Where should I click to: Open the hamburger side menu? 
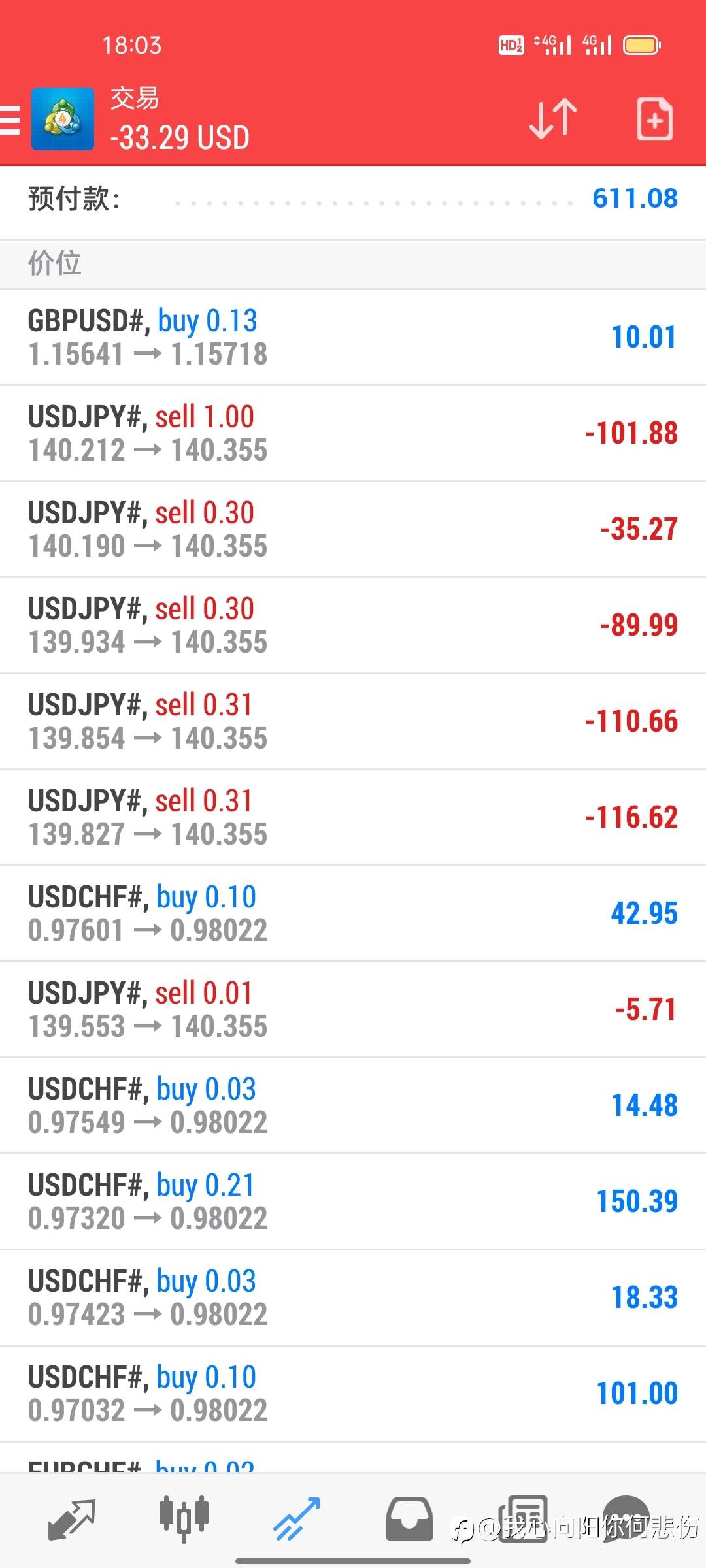(10, 120)
